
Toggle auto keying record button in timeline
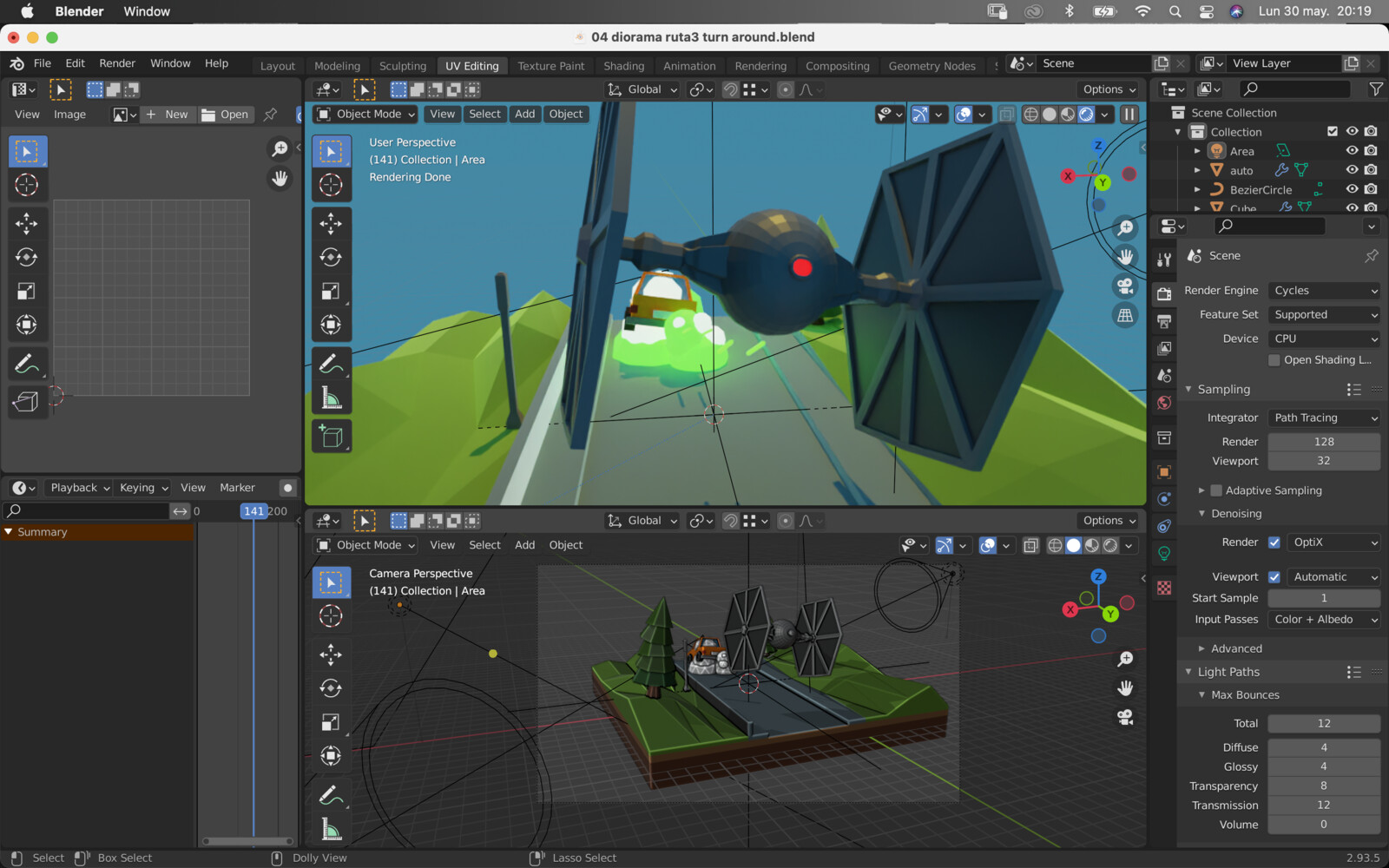pyautogui.click(x=288, y=488)
